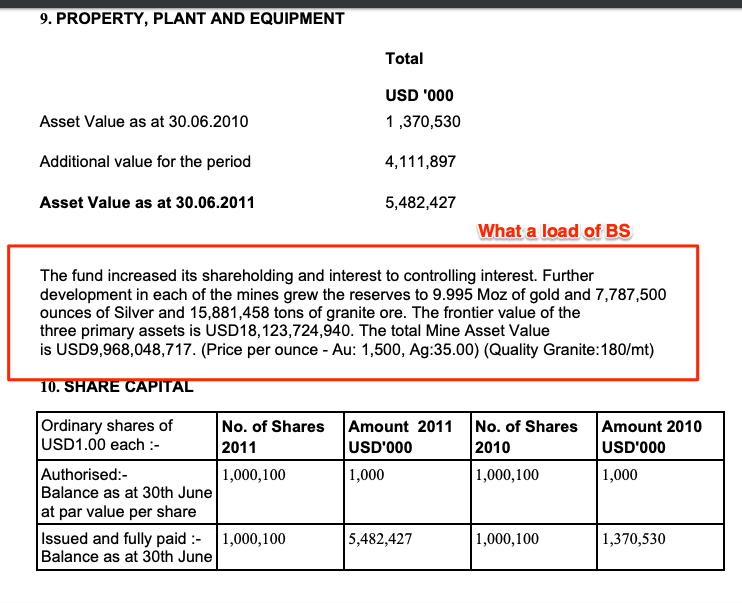Click the 'Amount 2011 USD'000' column header
The image size is (742, 603).
pyautogui.click(x=400, y=435)
